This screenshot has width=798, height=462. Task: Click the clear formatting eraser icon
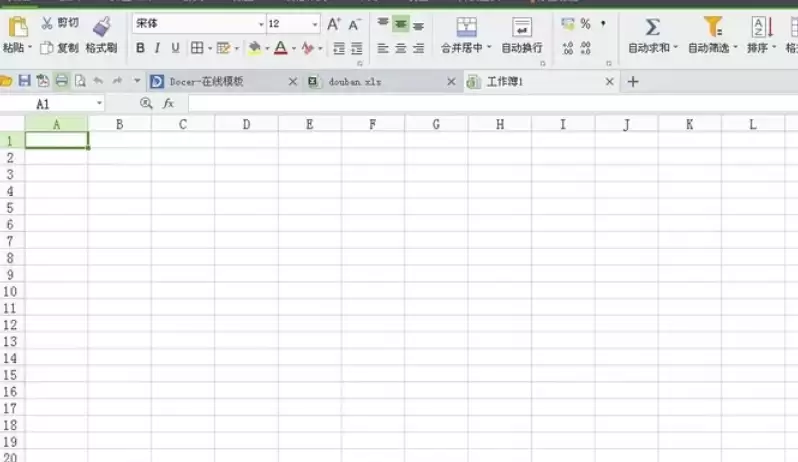tap(307, 48)
